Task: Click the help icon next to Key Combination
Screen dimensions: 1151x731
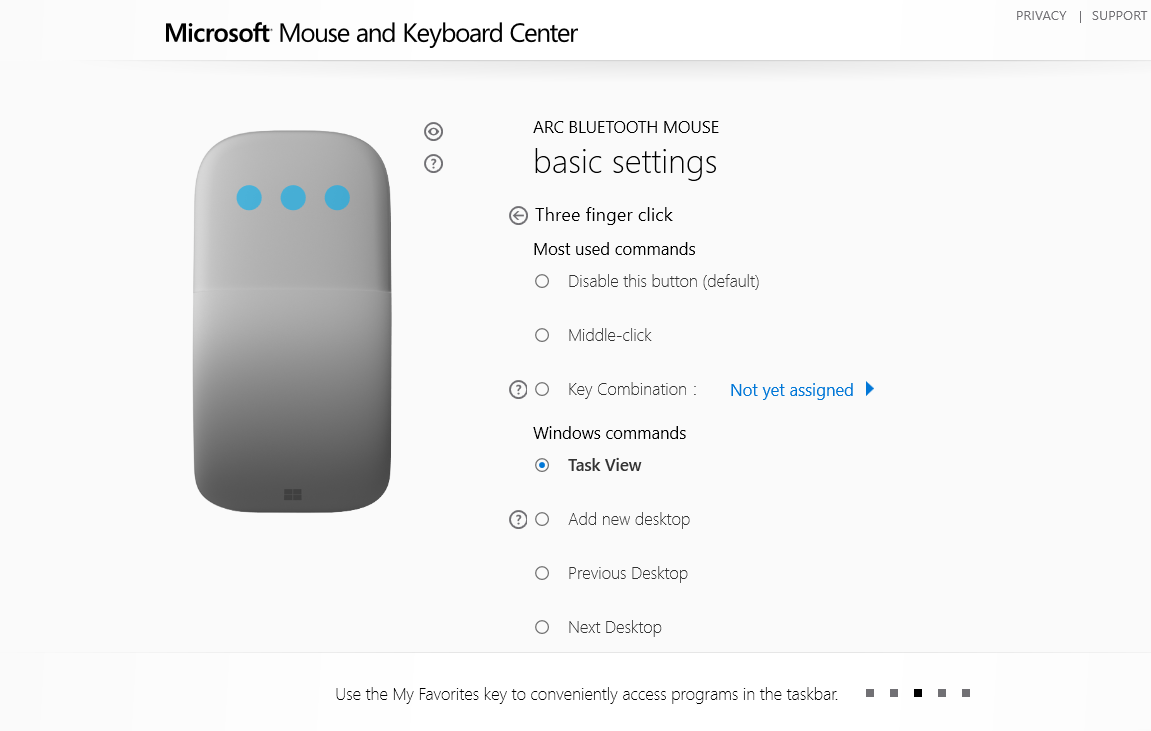Action: [518, 389]
